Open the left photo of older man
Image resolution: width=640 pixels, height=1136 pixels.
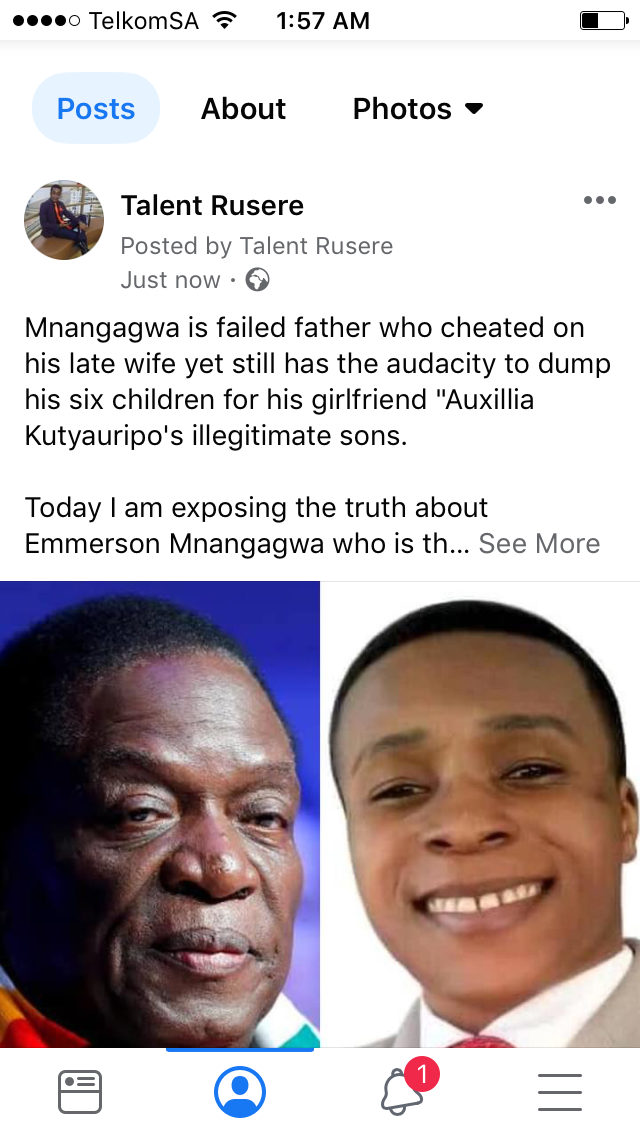click(159, 814)
